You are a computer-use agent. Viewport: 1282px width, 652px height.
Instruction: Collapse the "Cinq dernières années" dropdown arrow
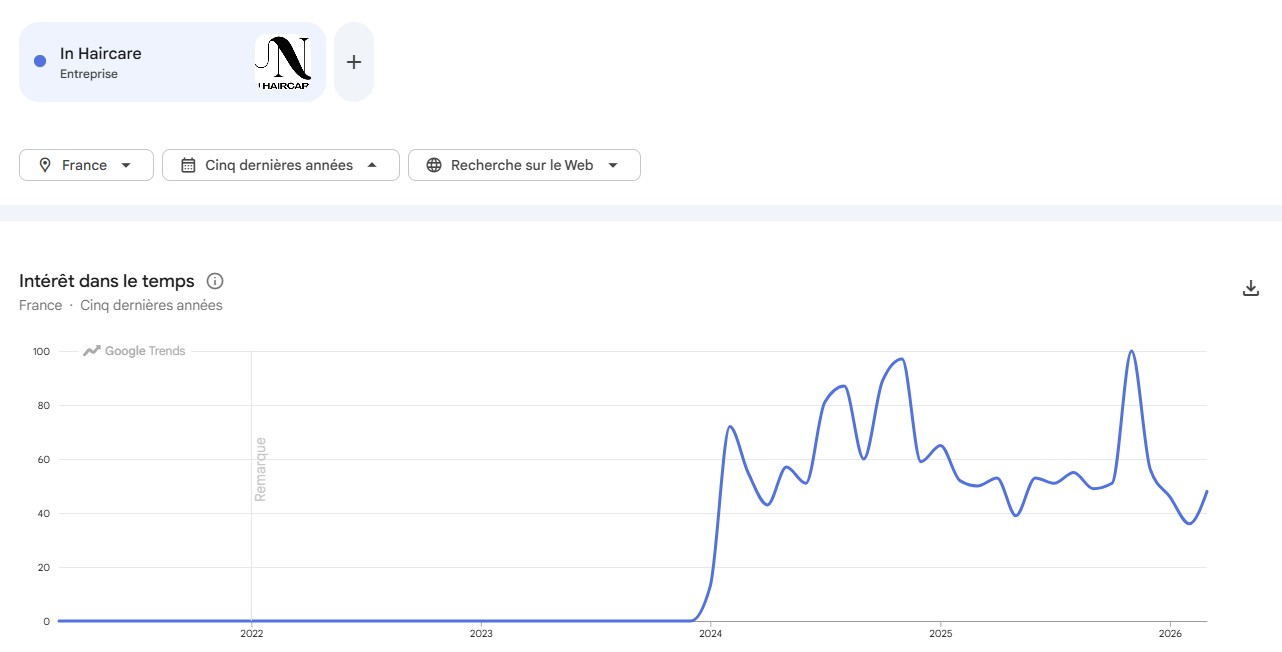[x=372, y=165]
